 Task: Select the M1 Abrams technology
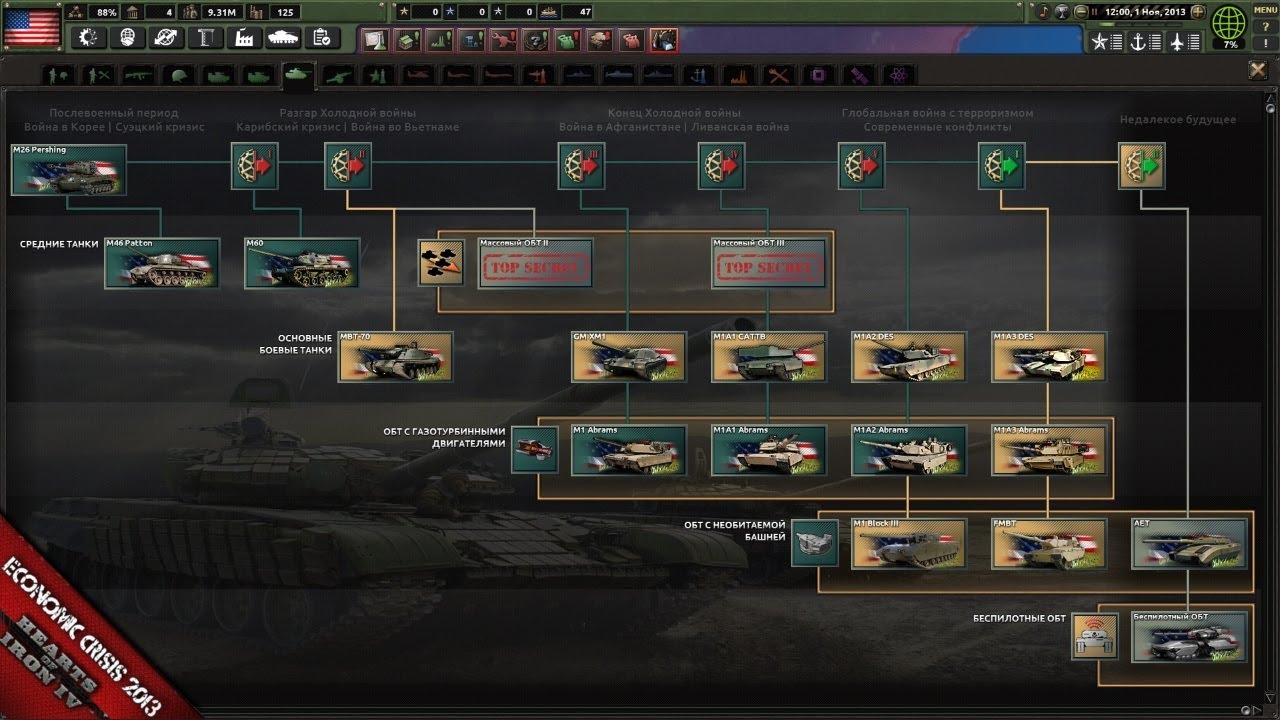pyautogui.click(x=629, y=450)
